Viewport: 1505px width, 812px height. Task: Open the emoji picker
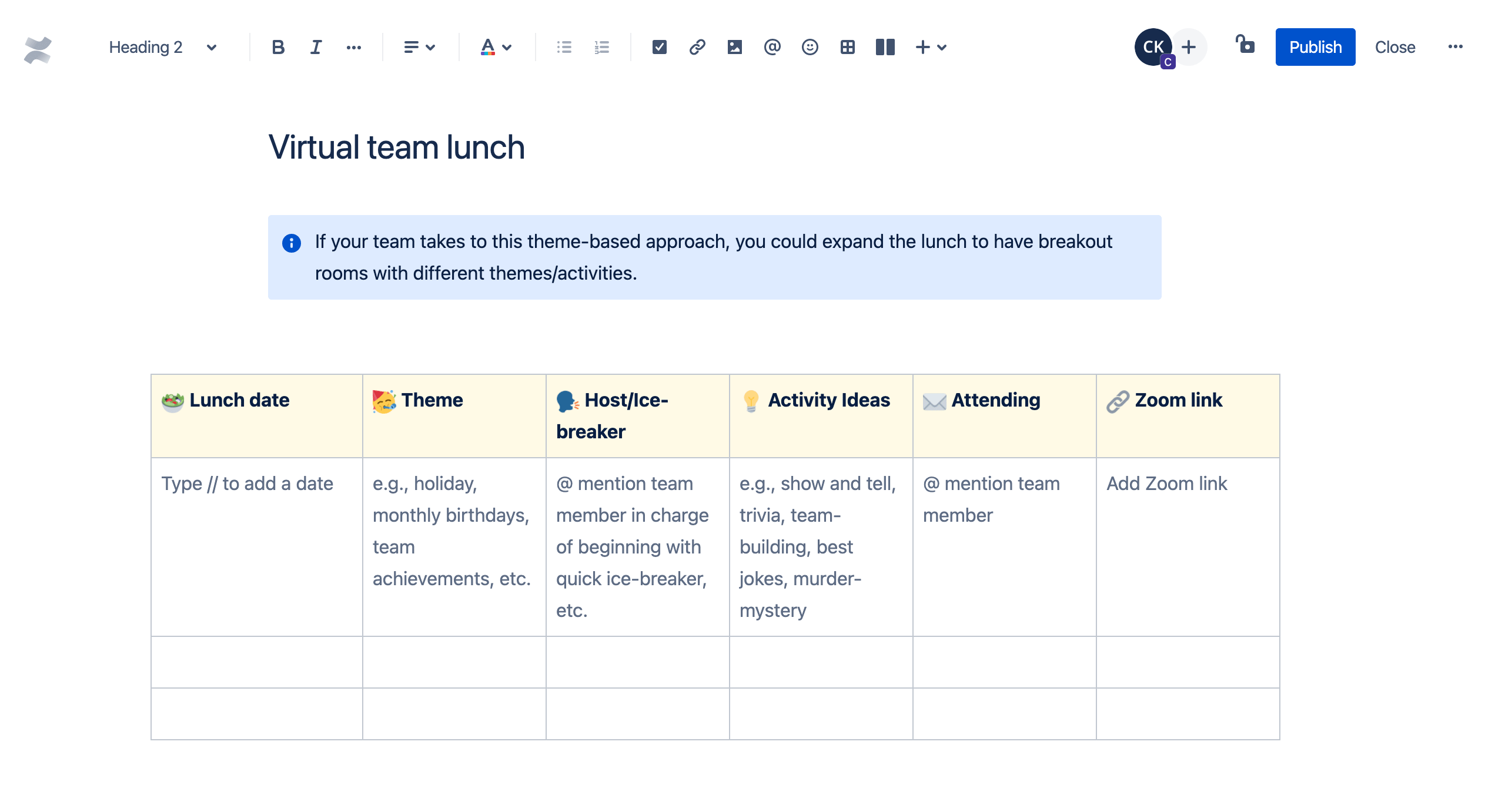click(810, 47)
